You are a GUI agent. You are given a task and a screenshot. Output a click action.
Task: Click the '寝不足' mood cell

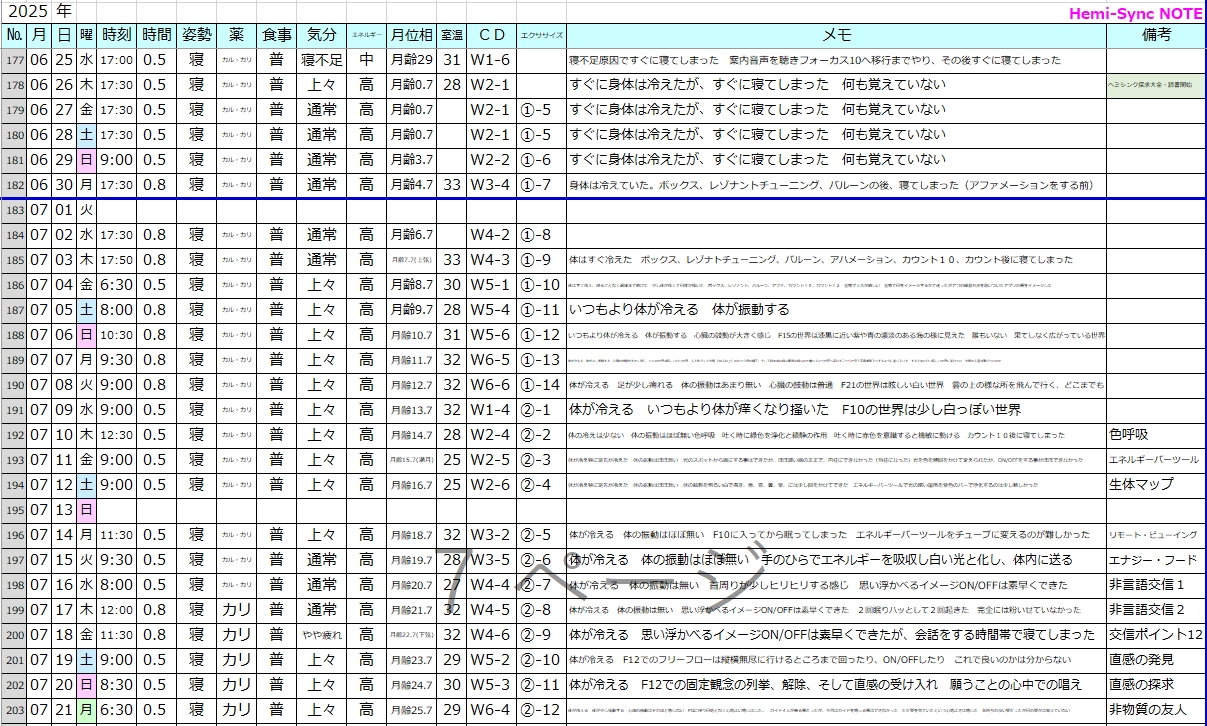coord(322,60)
